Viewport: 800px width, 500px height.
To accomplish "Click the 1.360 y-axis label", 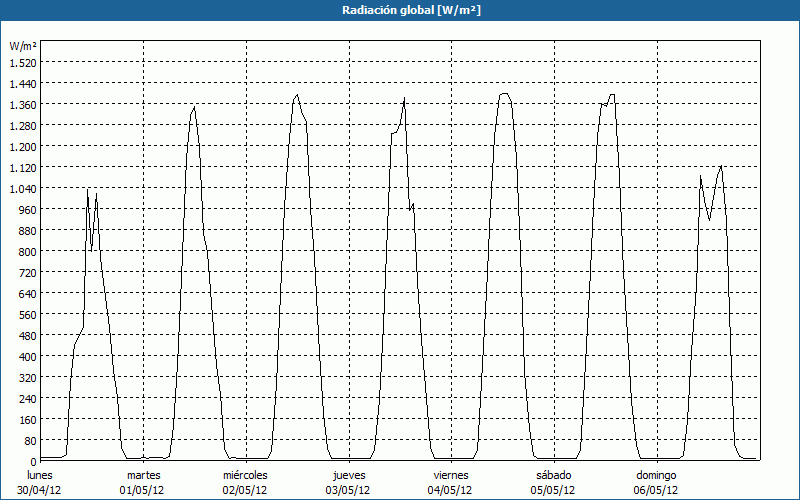I will pyautogui.click(x=22, y=104).
